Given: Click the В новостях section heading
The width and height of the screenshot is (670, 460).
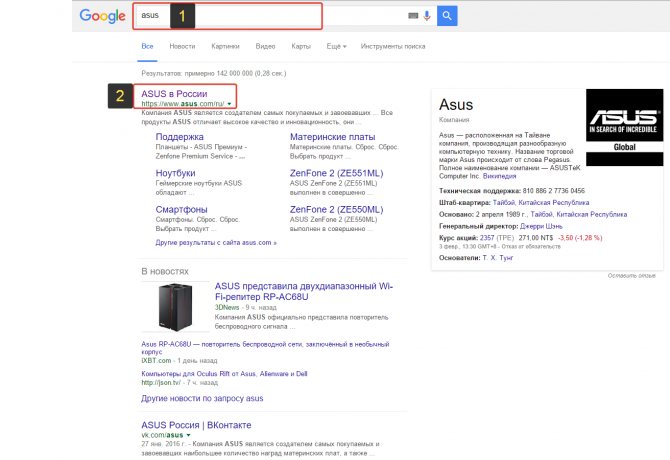Looking at the screenshot, I should (165, 272).
